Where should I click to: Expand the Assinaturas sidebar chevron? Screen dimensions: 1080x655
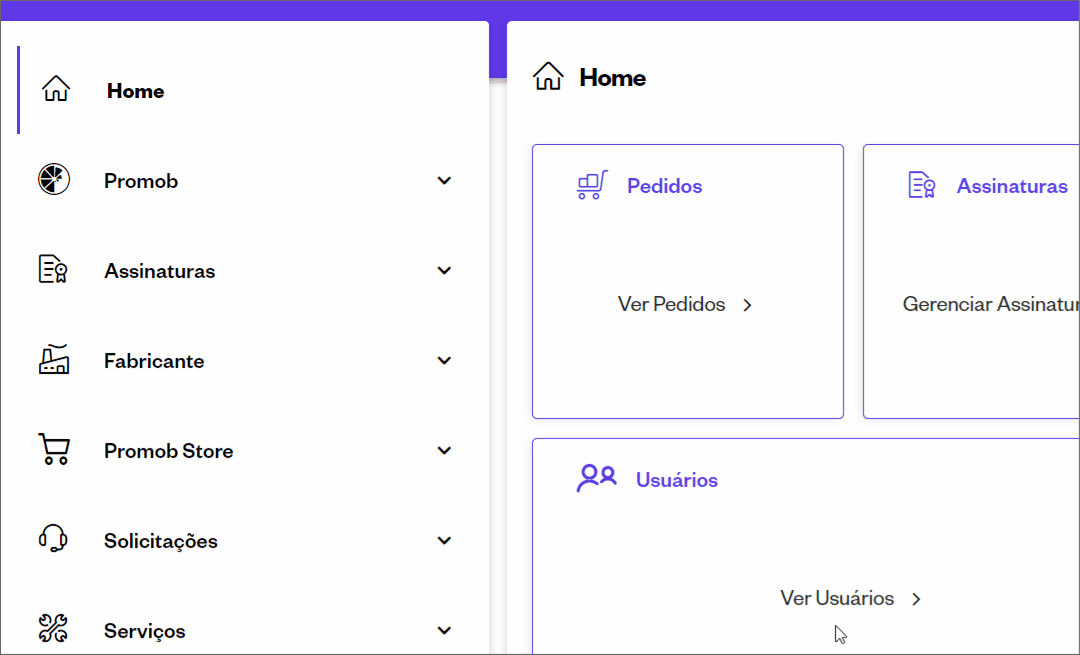[444, 271]
